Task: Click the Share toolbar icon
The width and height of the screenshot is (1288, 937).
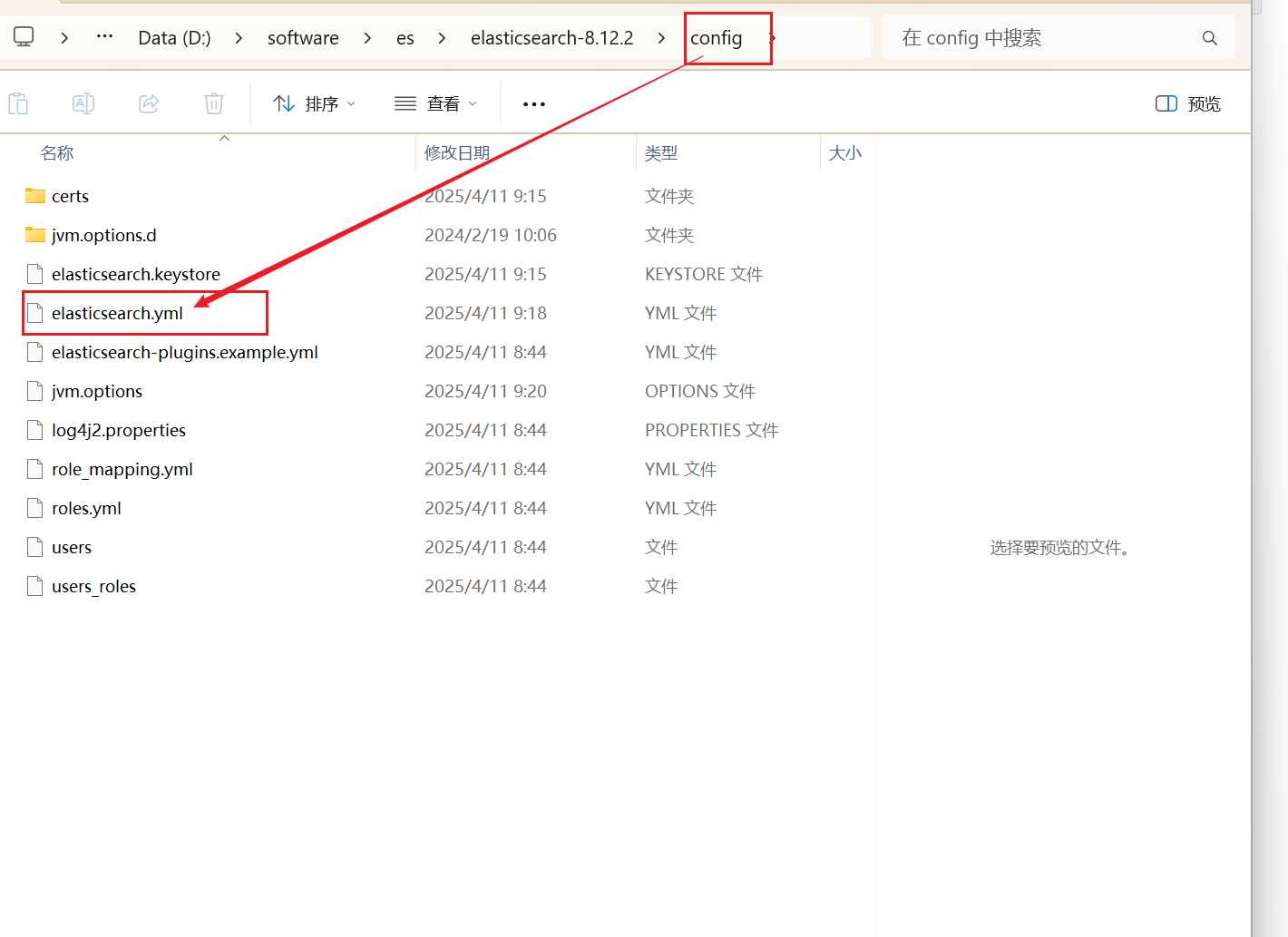Action: click(149, 103)
